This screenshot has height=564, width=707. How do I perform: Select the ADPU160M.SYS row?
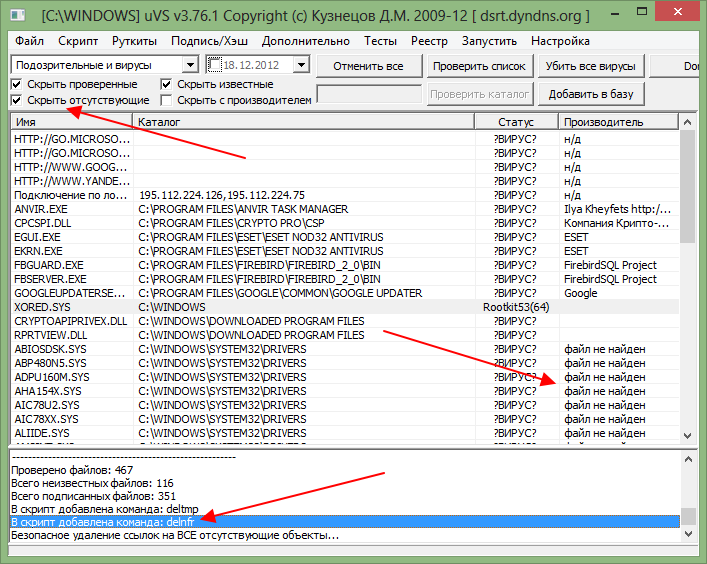pos(345,377)
